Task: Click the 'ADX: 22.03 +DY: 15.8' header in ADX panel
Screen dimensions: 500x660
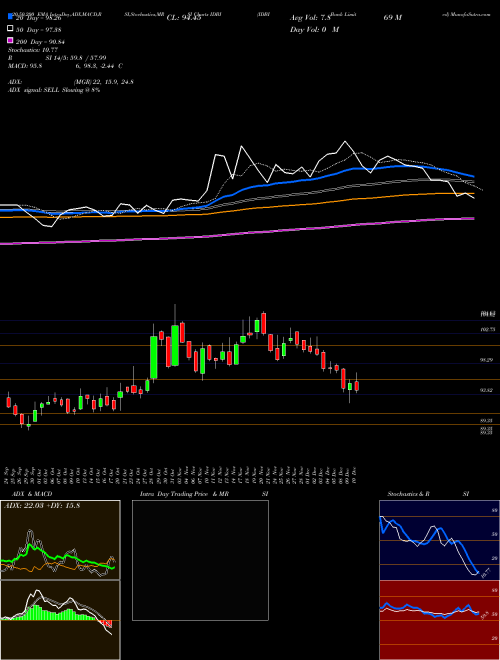Action: (42, 506)
